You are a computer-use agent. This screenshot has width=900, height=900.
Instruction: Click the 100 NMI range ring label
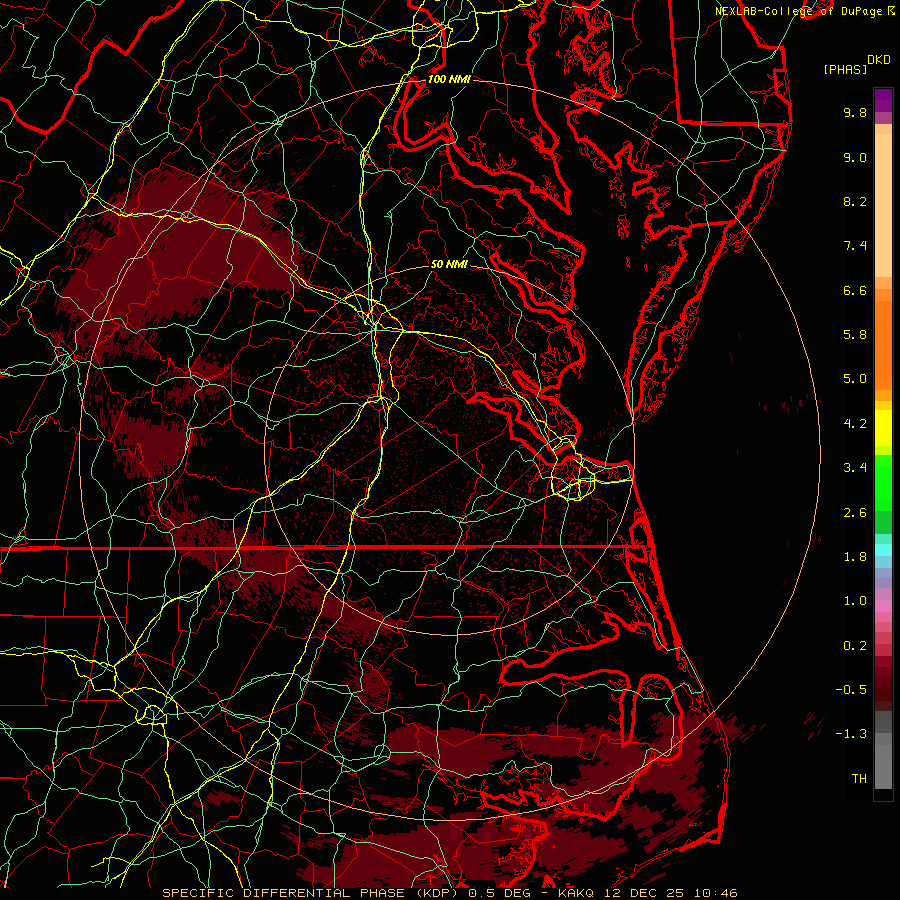[x=449, y=79]
